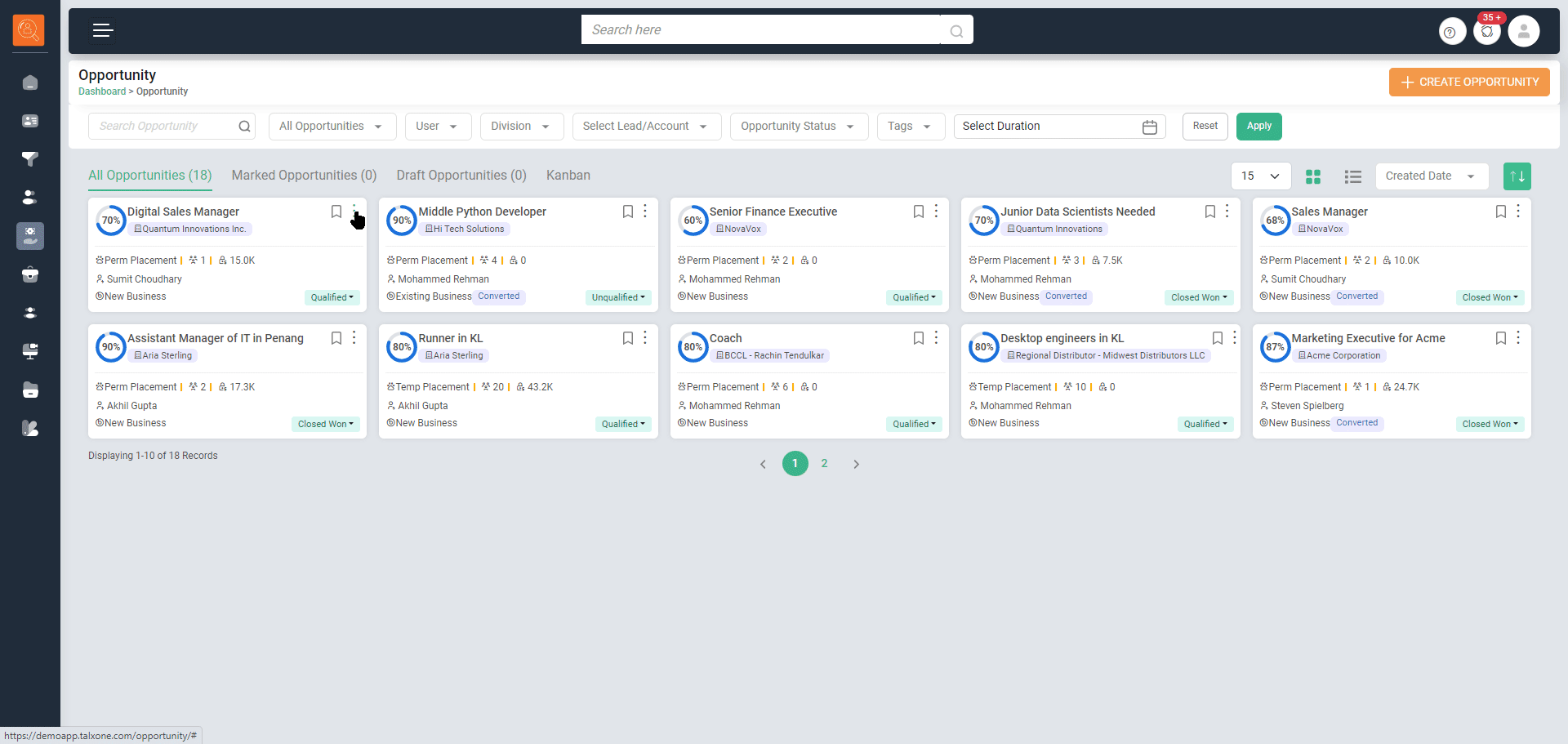Click the Create Opportunity button
This screenshot has height=744, width=1568.
pyautogui.click(x=1468, y=82)
